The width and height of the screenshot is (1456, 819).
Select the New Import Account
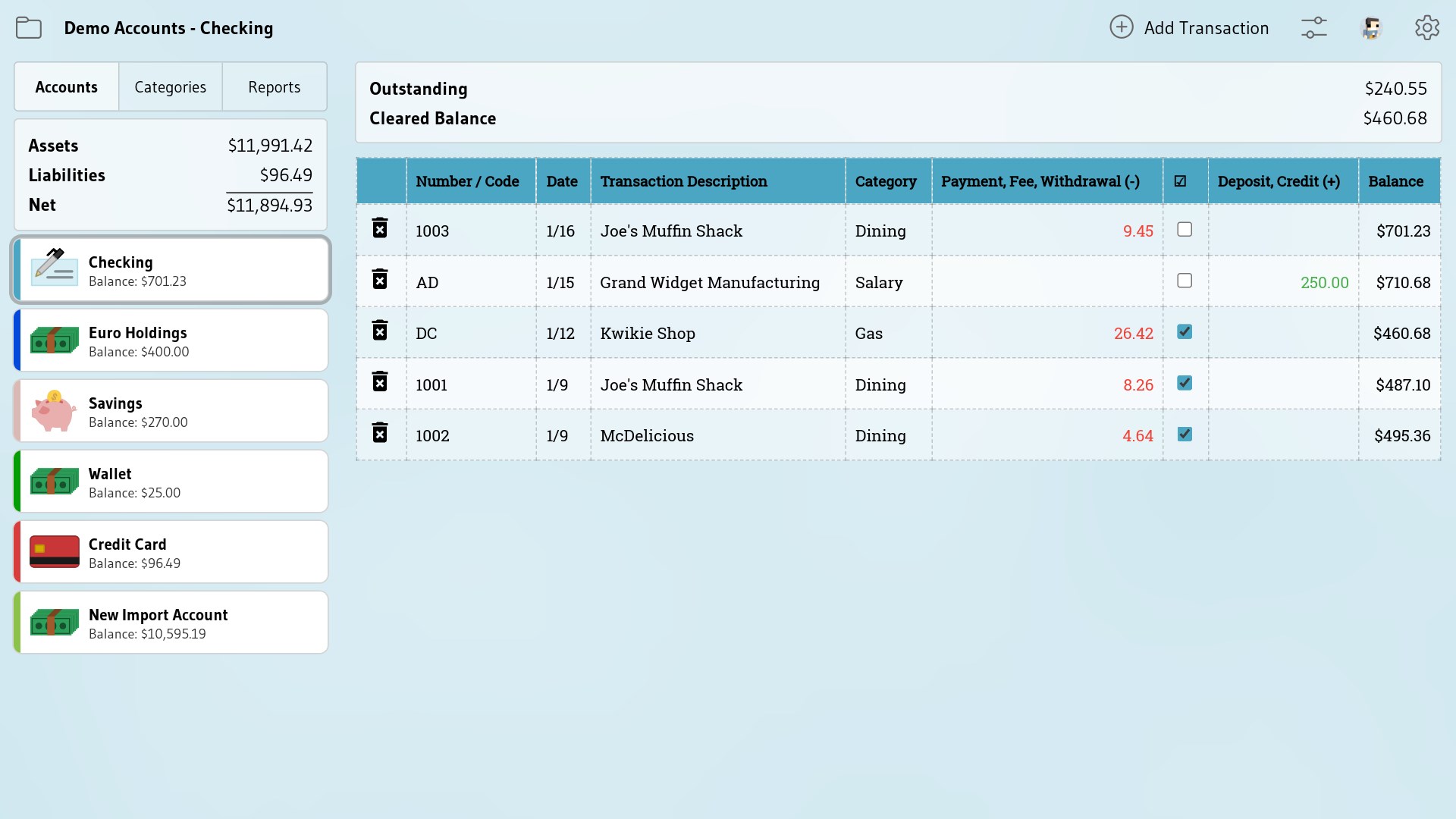(x=171, y=623)
